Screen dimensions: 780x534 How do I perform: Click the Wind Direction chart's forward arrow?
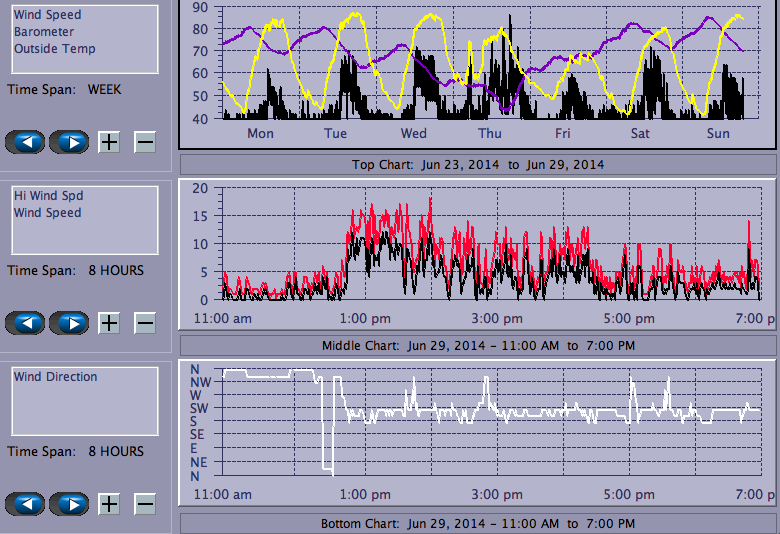pos(69,504)
